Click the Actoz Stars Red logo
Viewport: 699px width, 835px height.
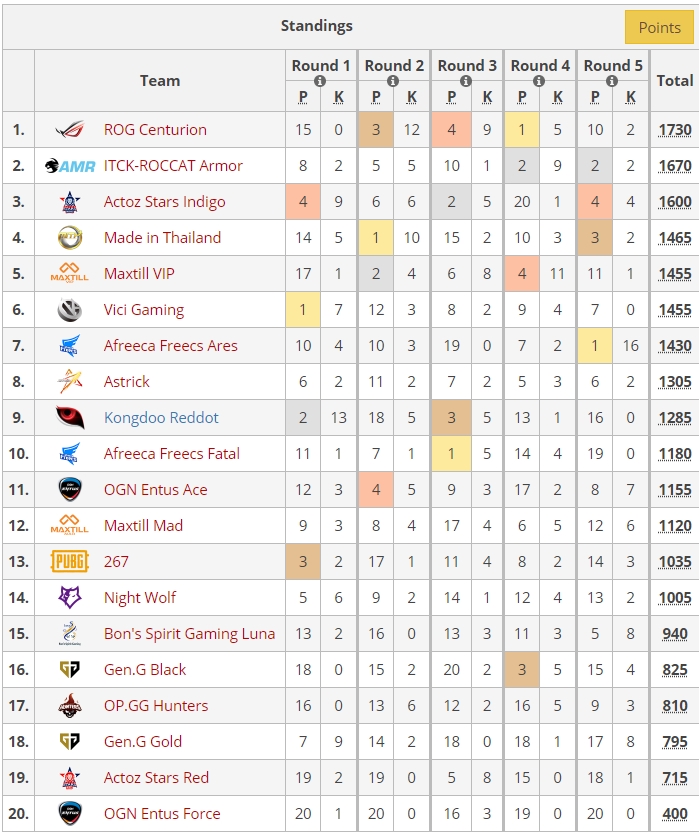click(70, 777)
